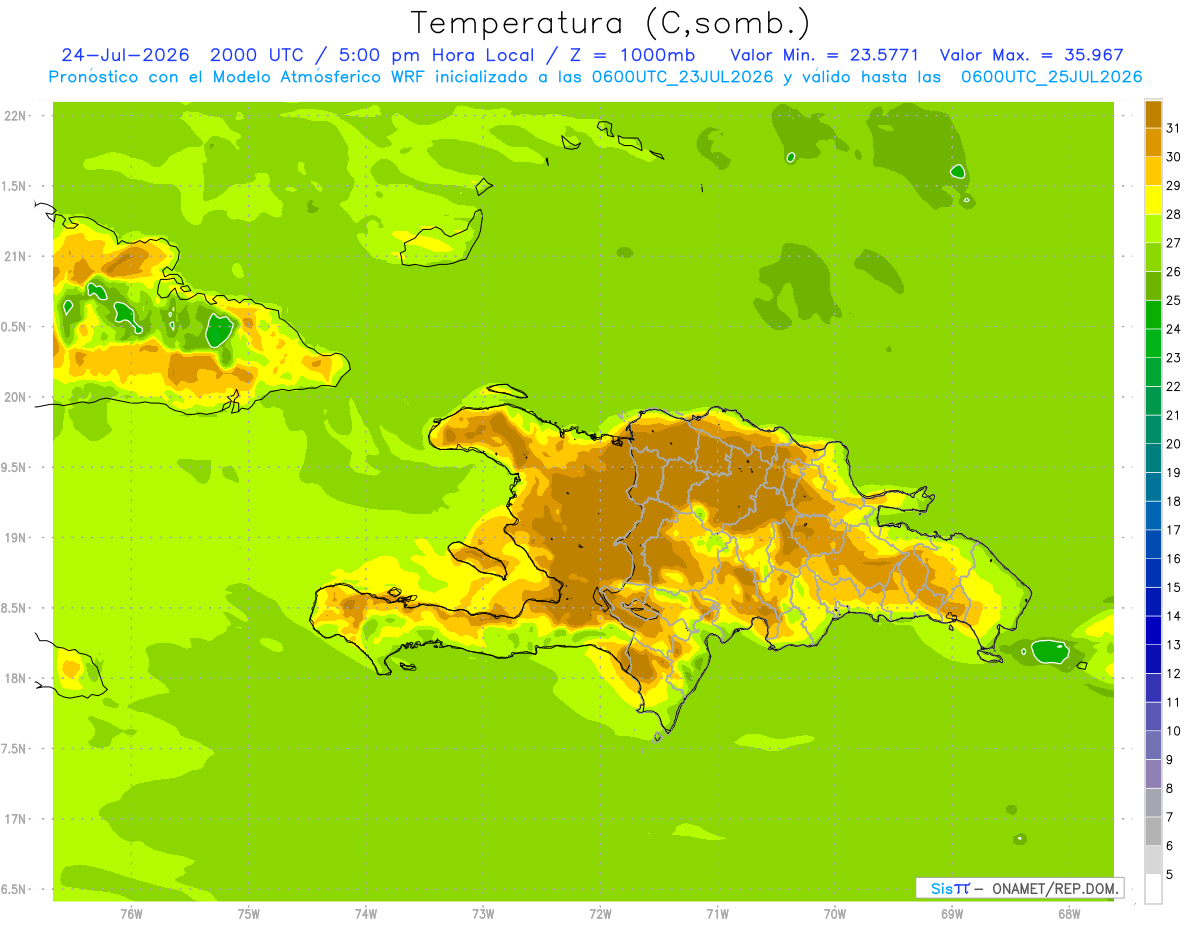Click the "16" colorbar value
The height and width of the screenshot is (927, 1200).
1174,559
